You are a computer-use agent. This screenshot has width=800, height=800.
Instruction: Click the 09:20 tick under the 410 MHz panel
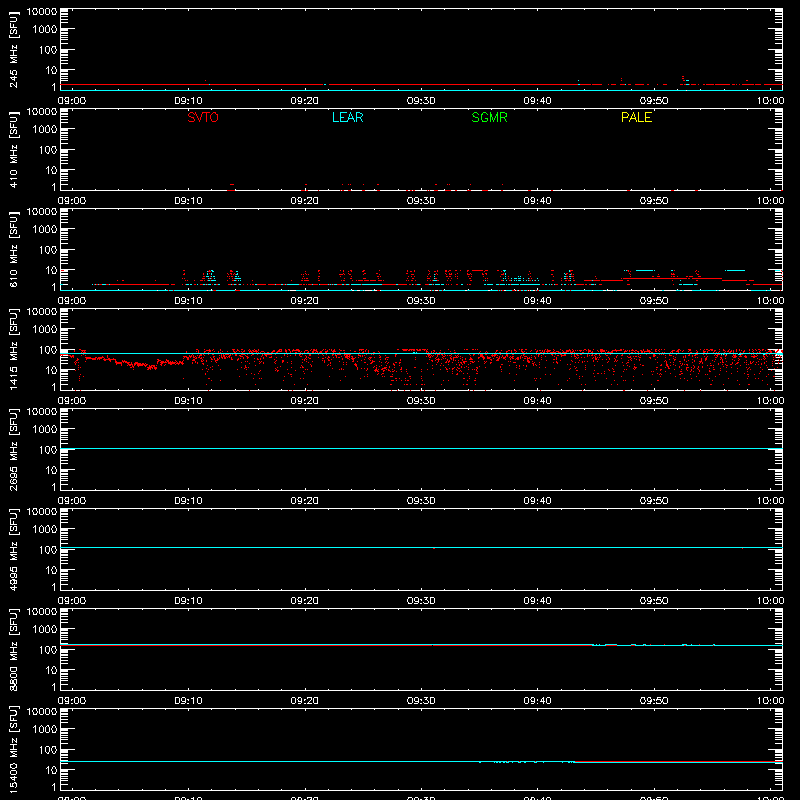pos(305,201)
